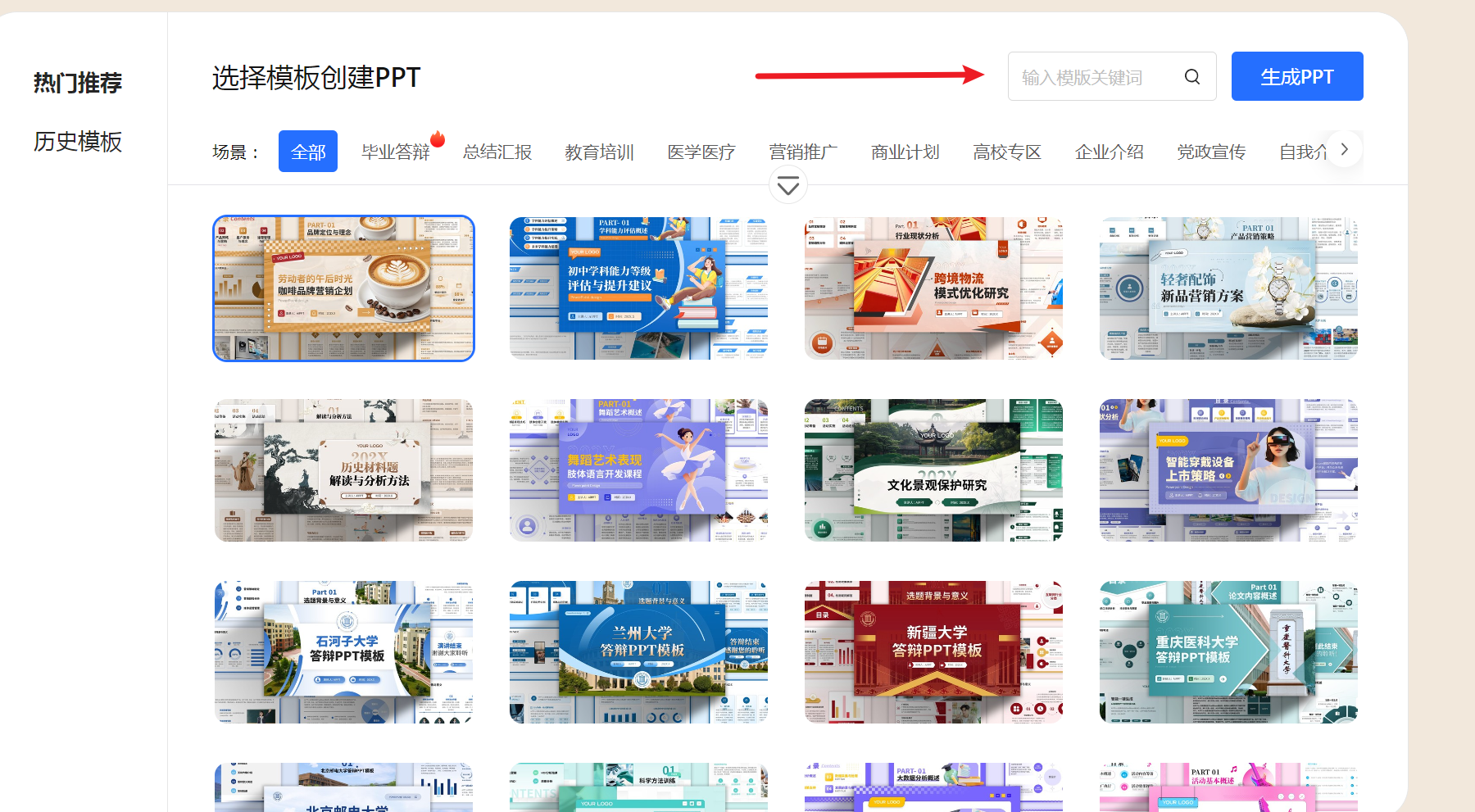Choose the 历史材料题解读与分析方法 template
This screenshot has width=1475, height=812.
click(x=344, y=470)
